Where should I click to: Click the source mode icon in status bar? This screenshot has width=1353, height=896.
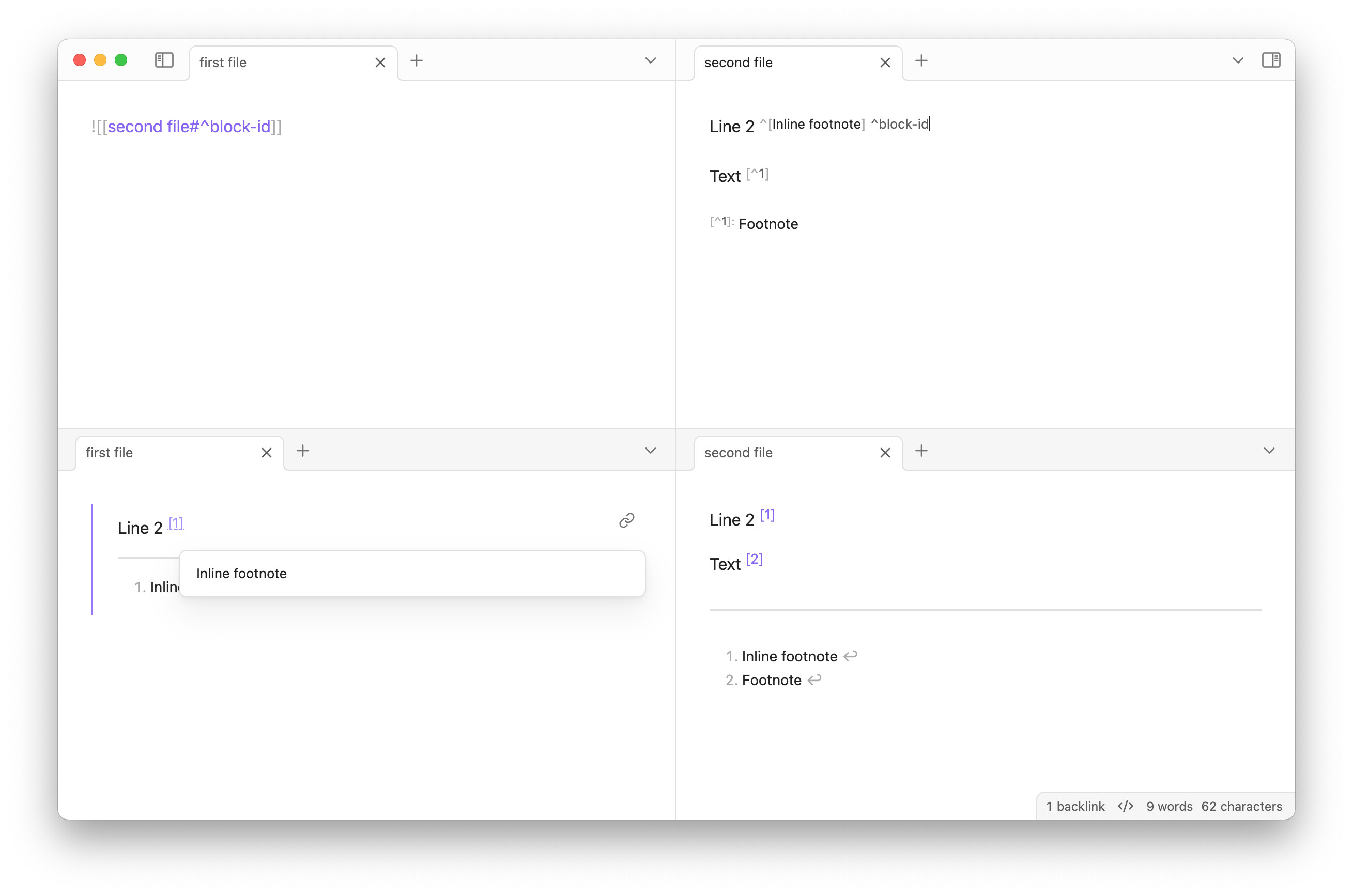1125,806
